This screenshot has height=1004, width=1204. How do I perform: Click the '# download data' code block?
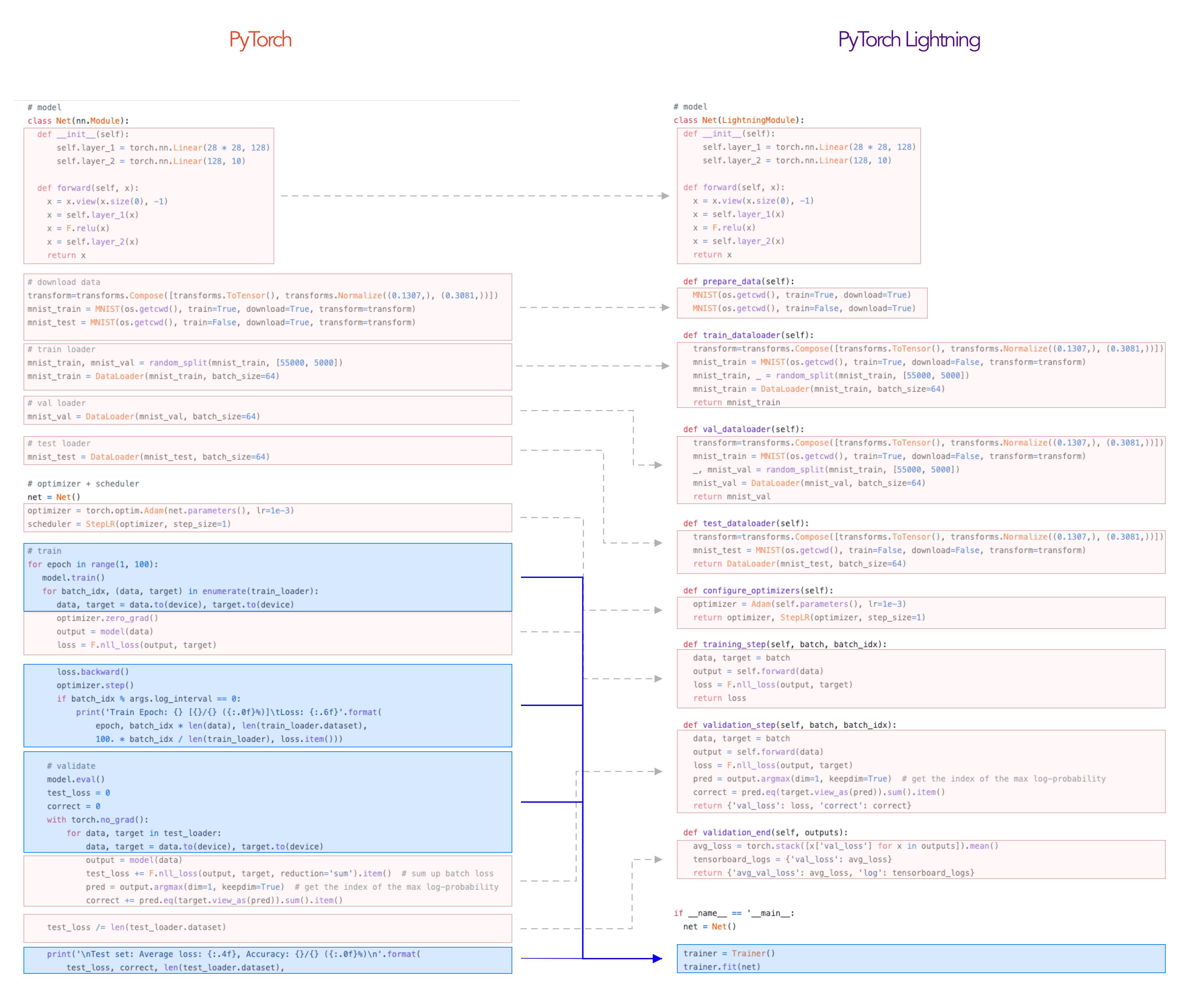tap(267, 306)
